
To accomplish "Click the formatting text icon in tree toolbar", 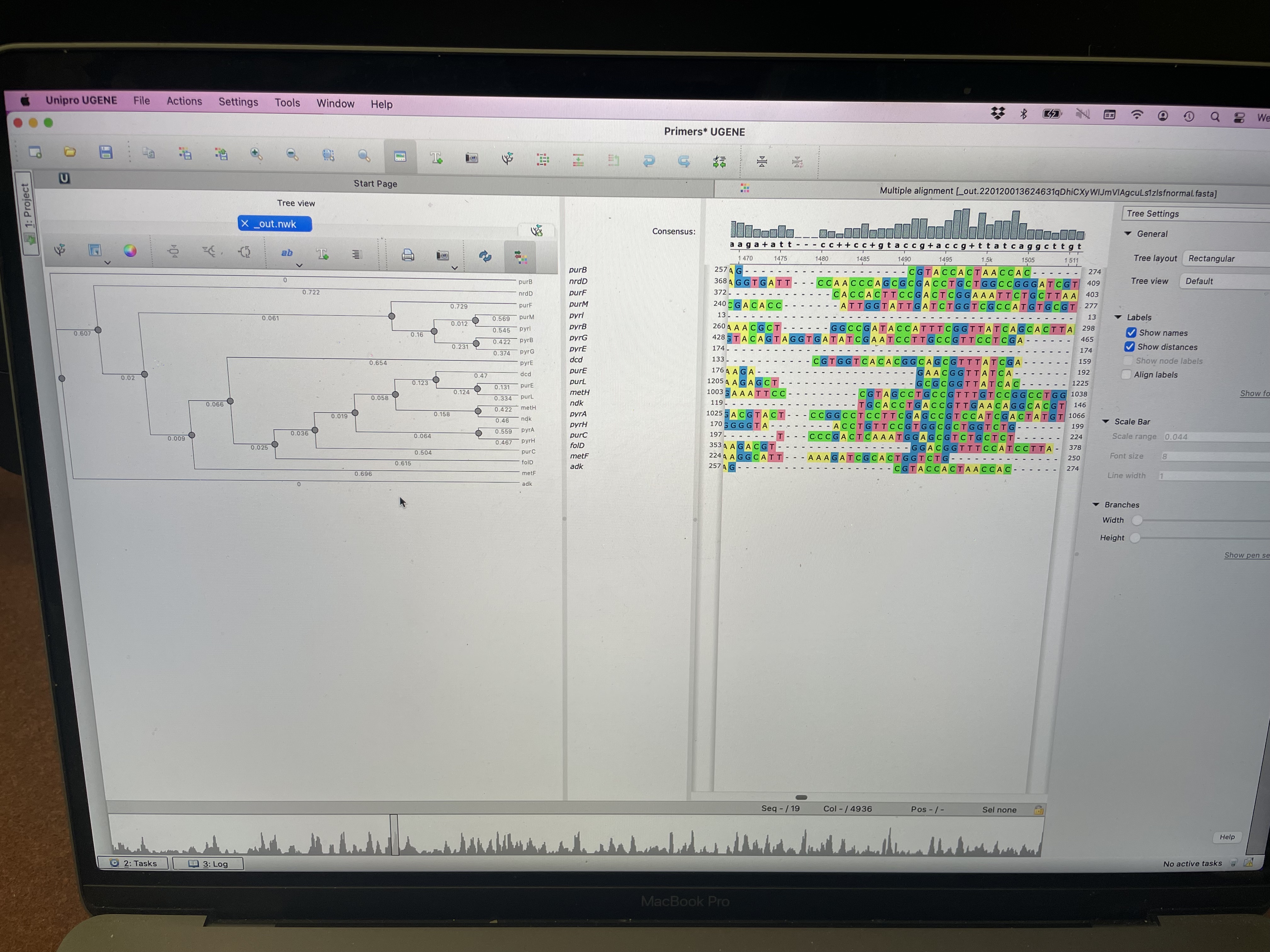I will (x=322, y=254).
